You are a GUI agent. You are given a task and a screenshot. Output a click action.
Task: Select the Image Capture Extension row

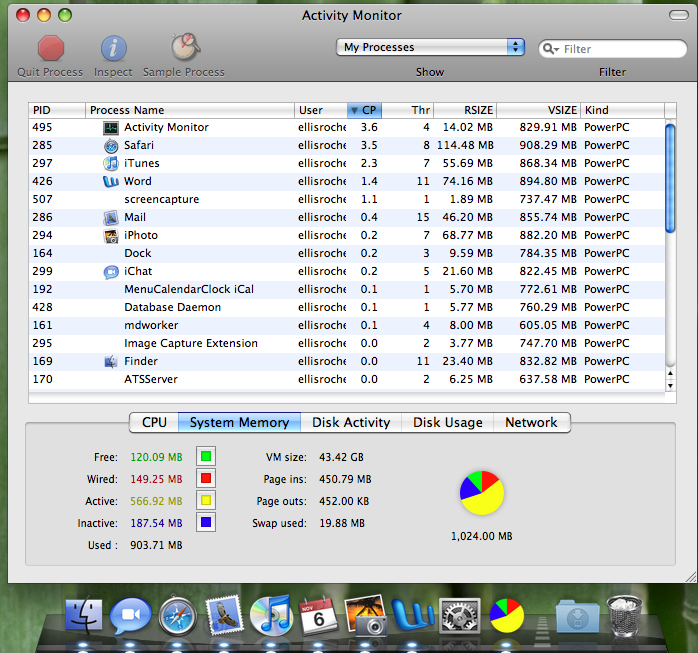coord(347,344)
